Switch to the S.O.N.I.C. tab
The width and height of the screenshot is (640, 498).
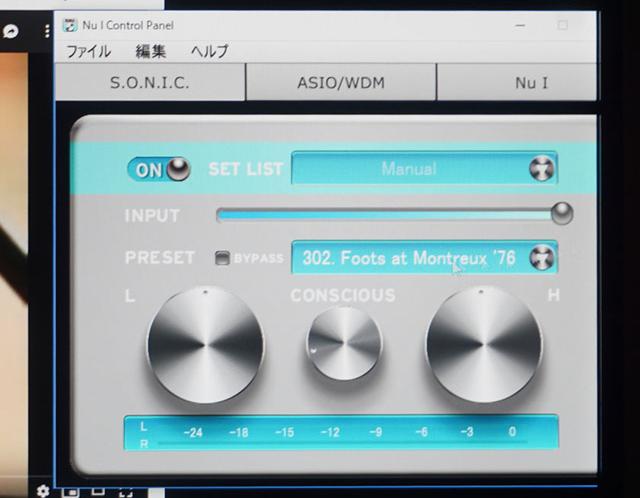150,82
